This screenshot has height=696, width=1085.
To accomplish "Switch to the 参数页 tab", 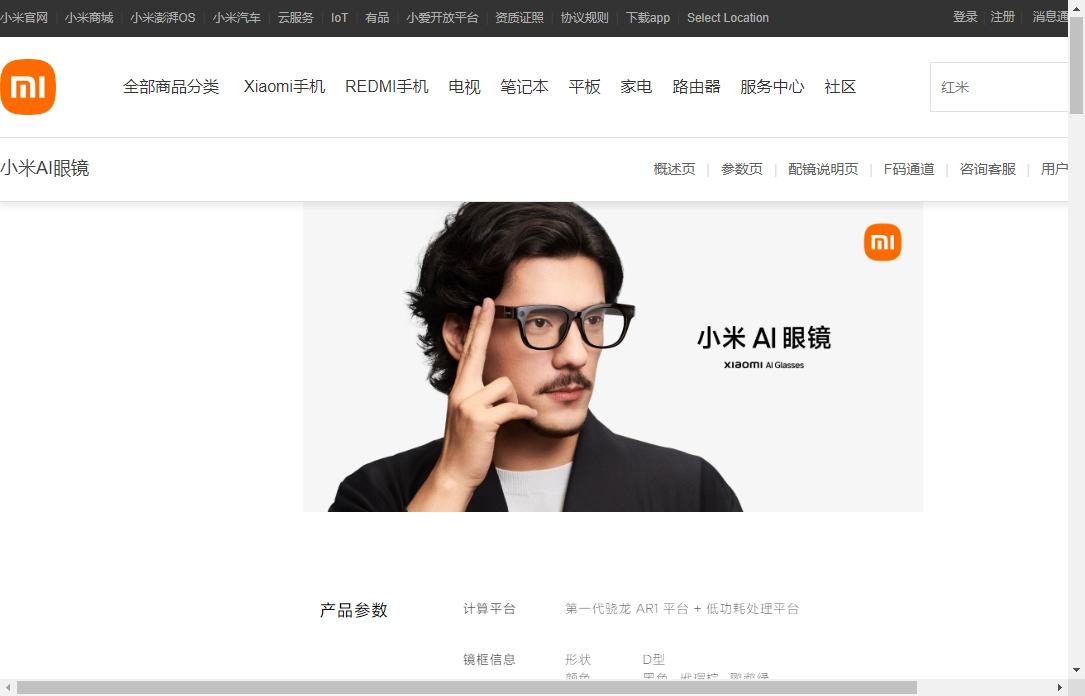I will point(741,169).
